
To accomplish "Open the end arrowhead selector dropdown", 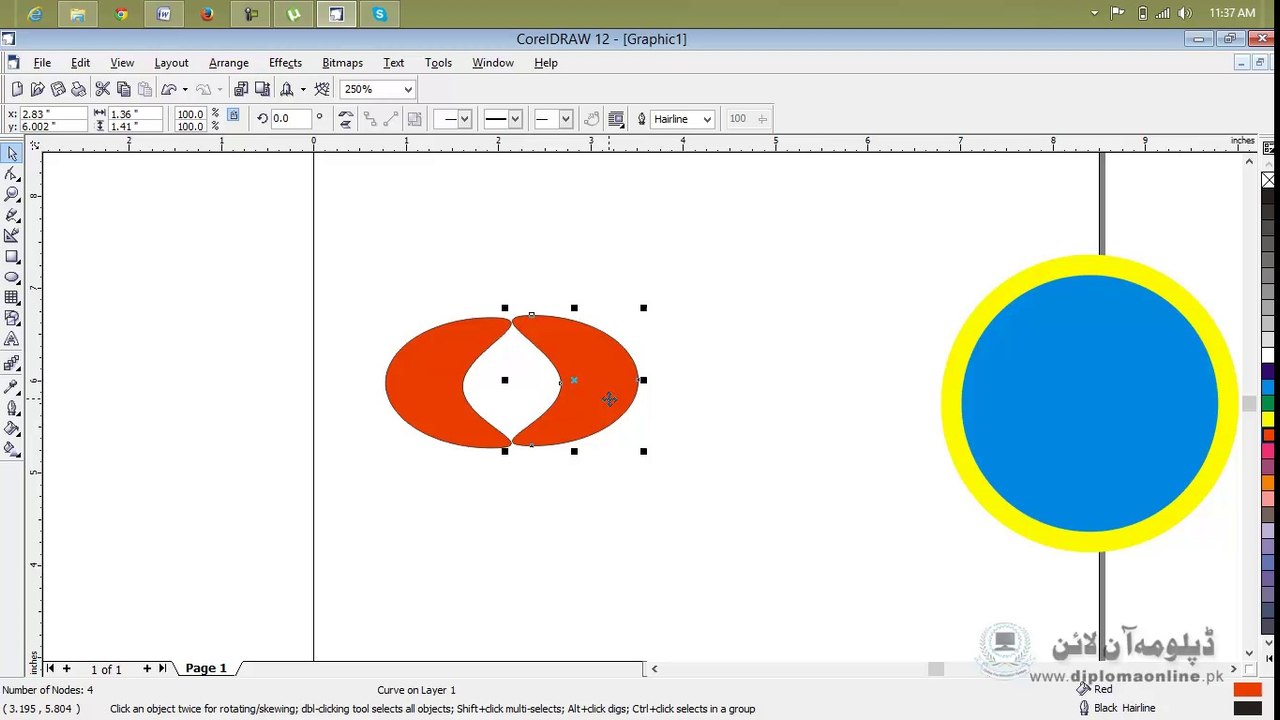I will coord(565,119).
